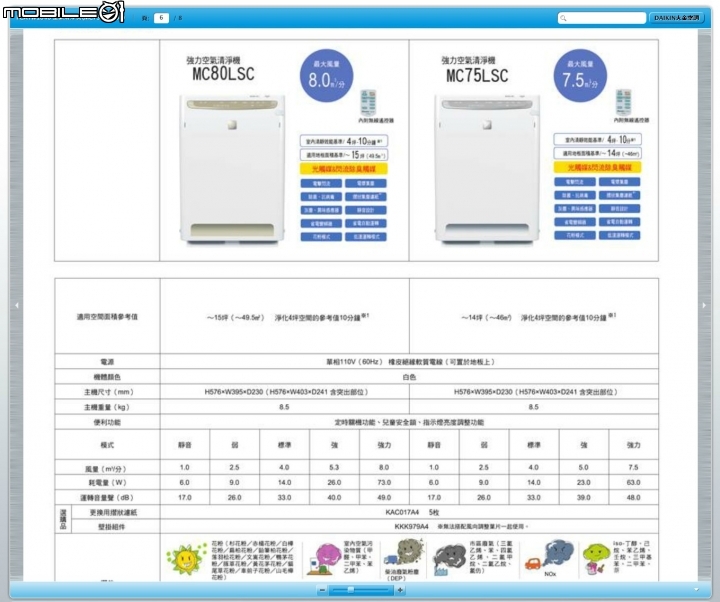
Task: Adjust the zoom slider handle
Action: tap(351, 590)
